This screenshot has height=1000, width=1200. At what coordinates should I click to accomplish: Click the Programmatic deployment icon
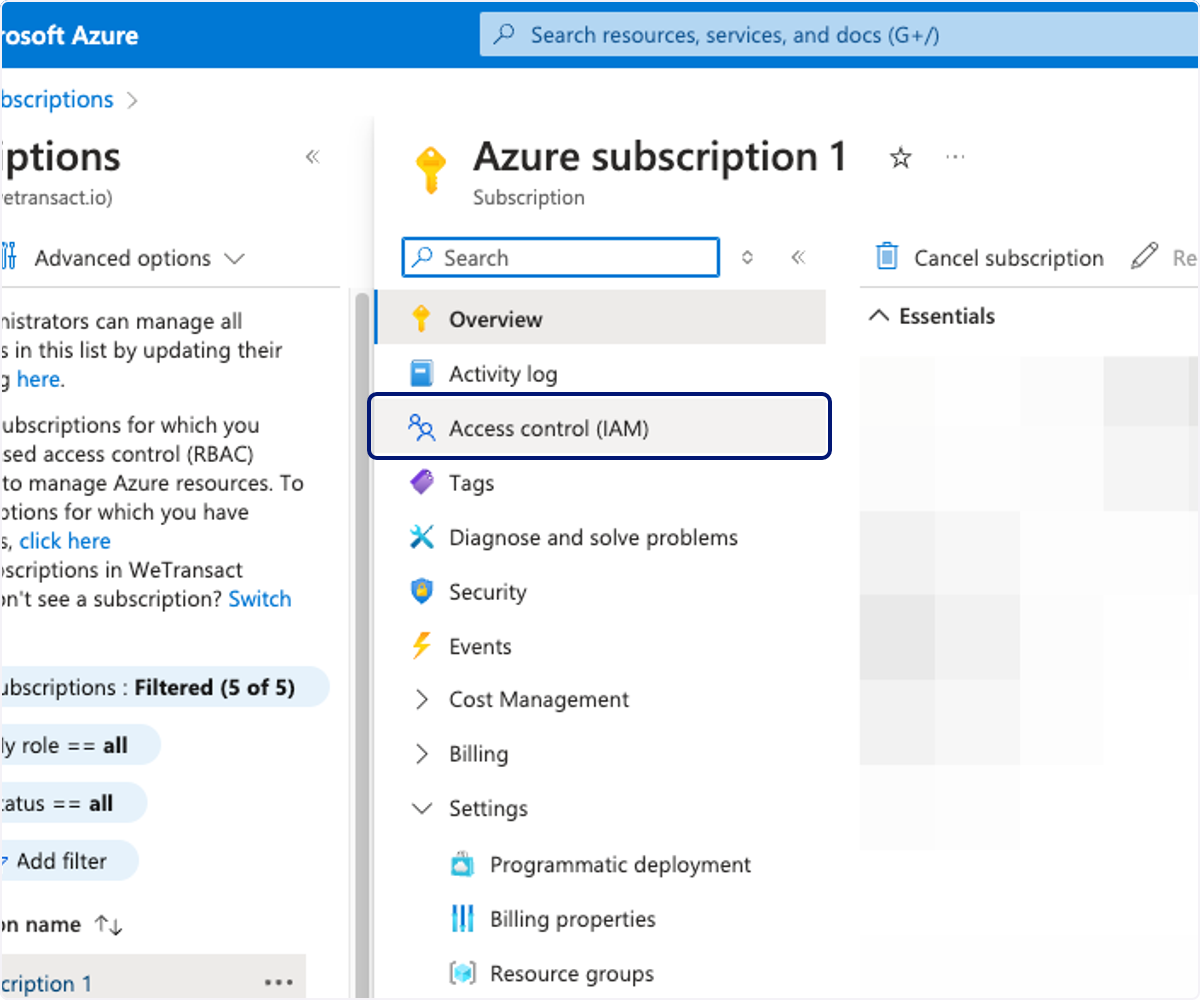click(x=463, y=864)
